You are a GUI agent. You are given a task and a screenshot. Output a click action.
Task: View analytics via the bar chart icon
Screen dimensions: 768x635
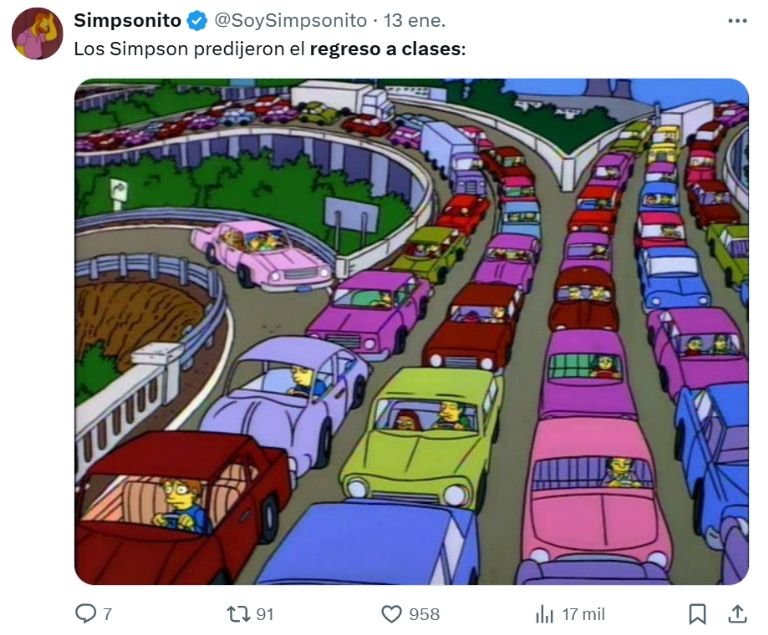coord(544,613)
